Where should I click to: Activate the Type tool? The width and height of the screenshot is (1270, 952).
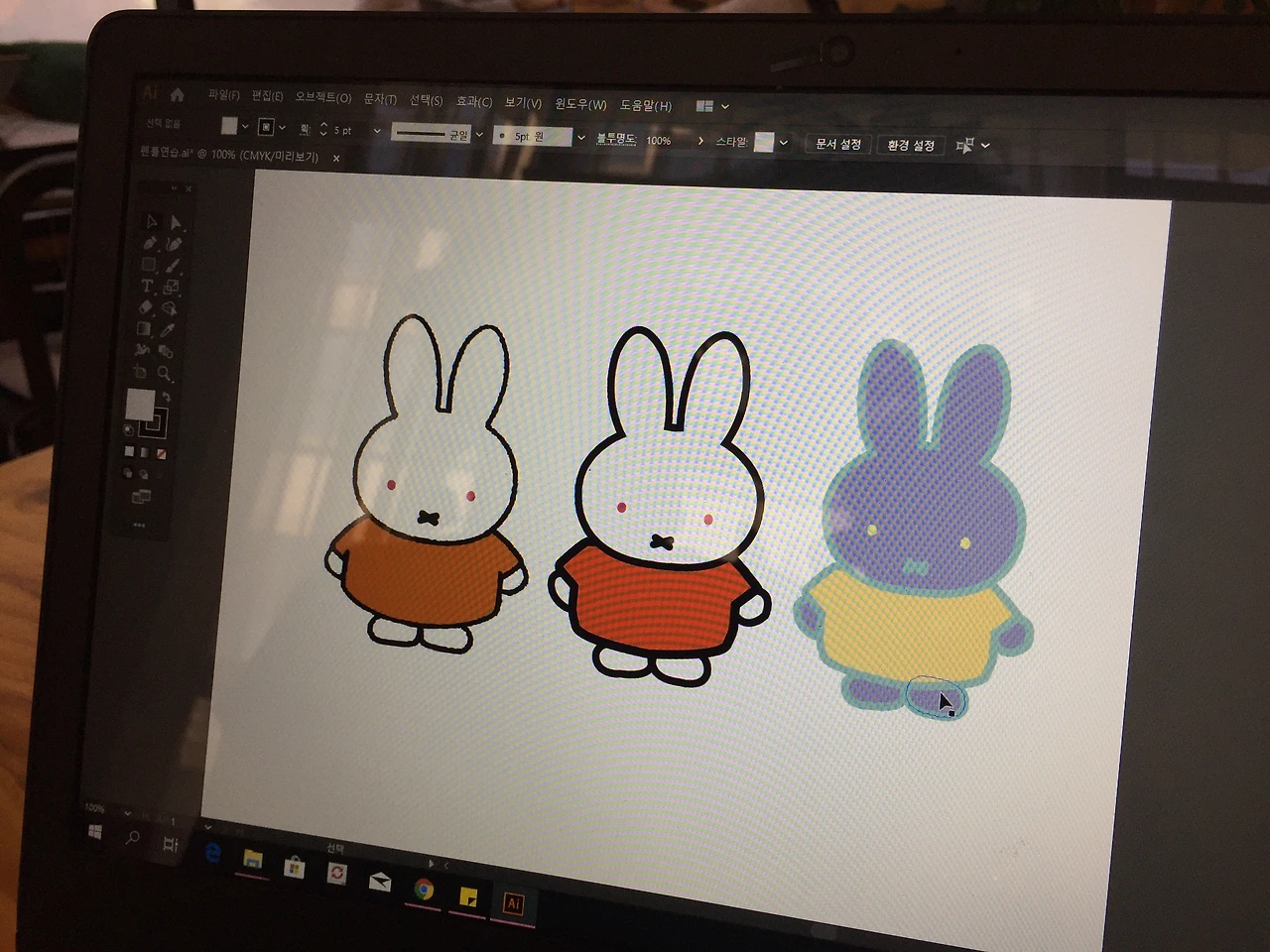tap(148, 287)
